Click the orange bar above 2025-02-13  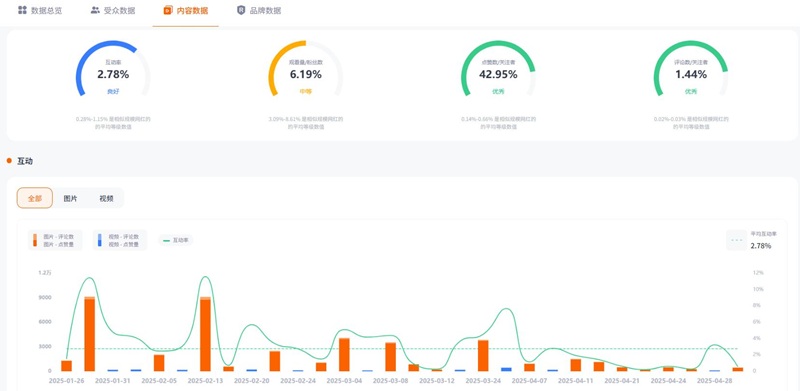coord(205,334)
